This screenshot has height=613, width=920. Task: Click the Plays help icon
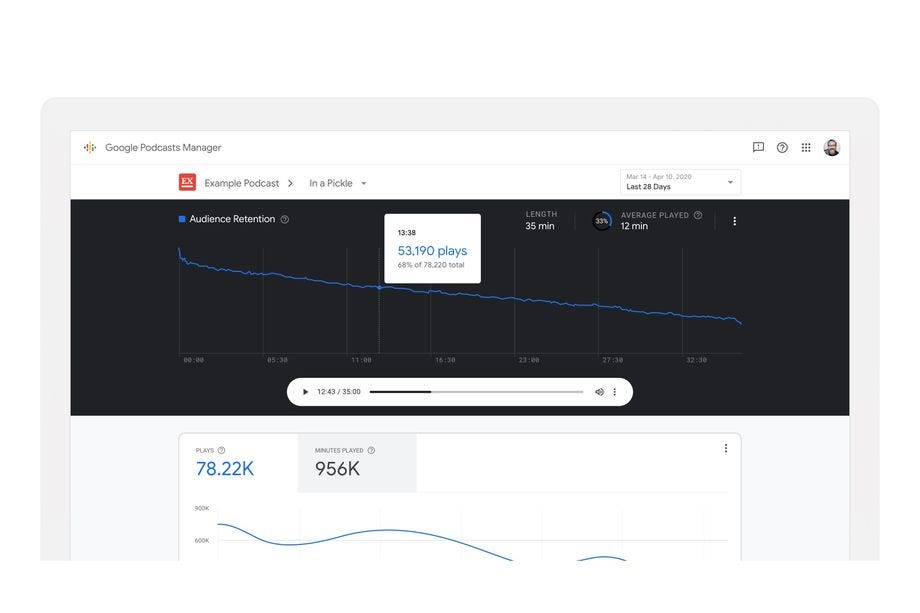coord(221,451)
